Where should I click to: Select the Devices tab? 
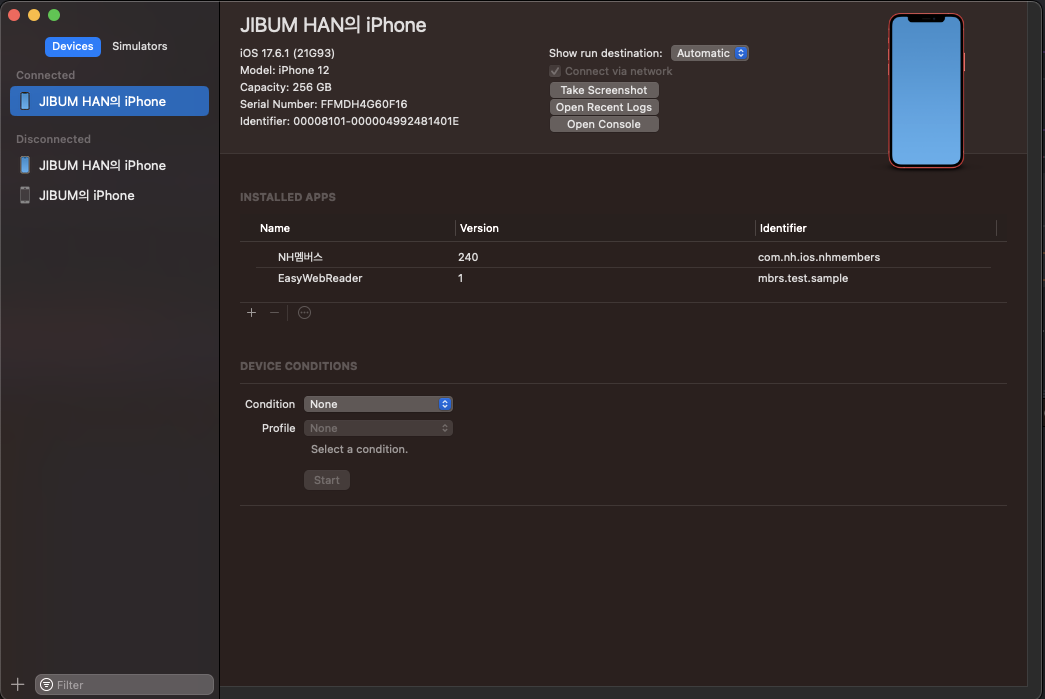click(x=73, y=46)
